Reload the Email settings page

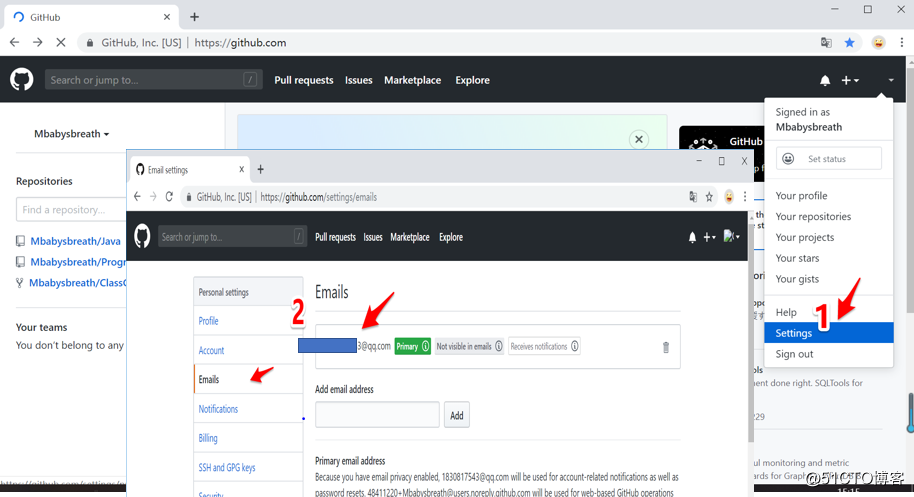click(x=169, y=197)
